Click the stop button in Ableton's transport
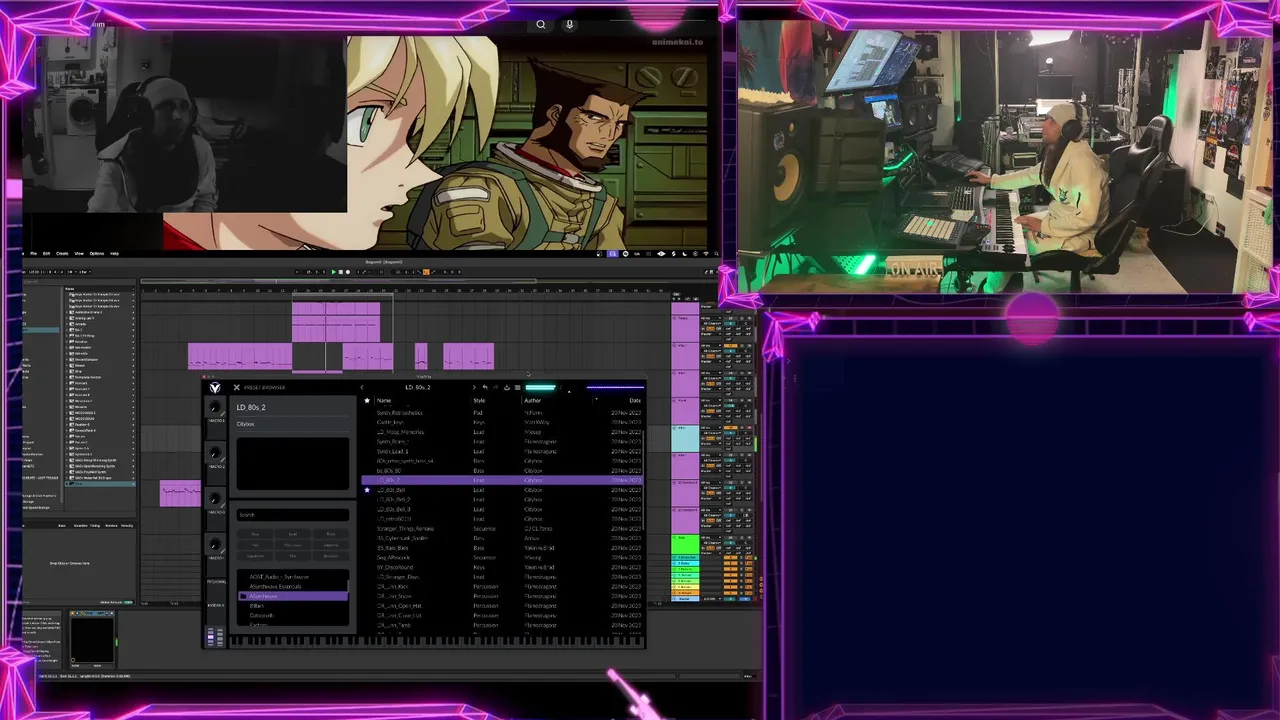 [x=341, y=272]
